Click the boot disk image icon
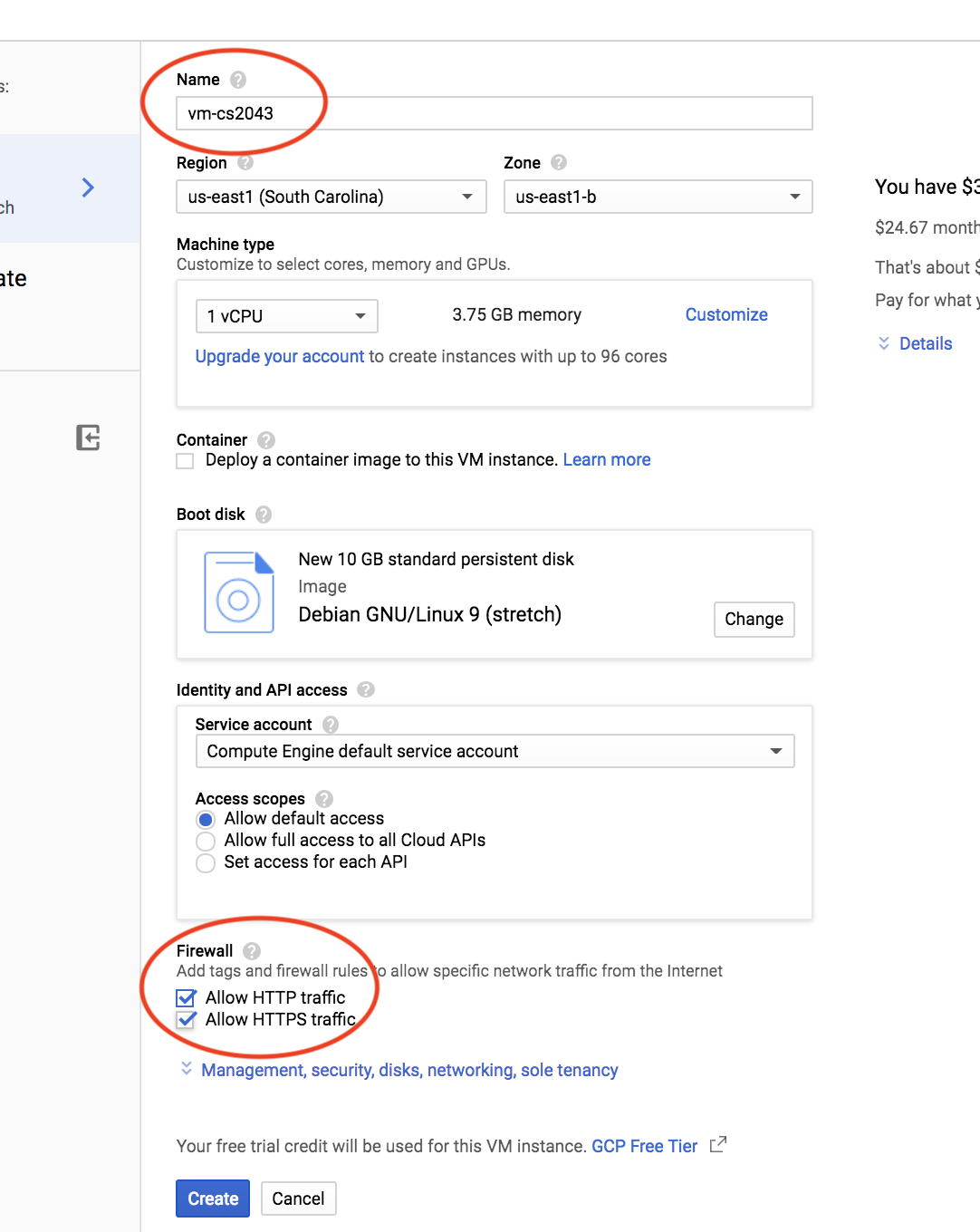Image resolution: width=980 pixels, height=1232 pixels. click(x=239, y=592)
